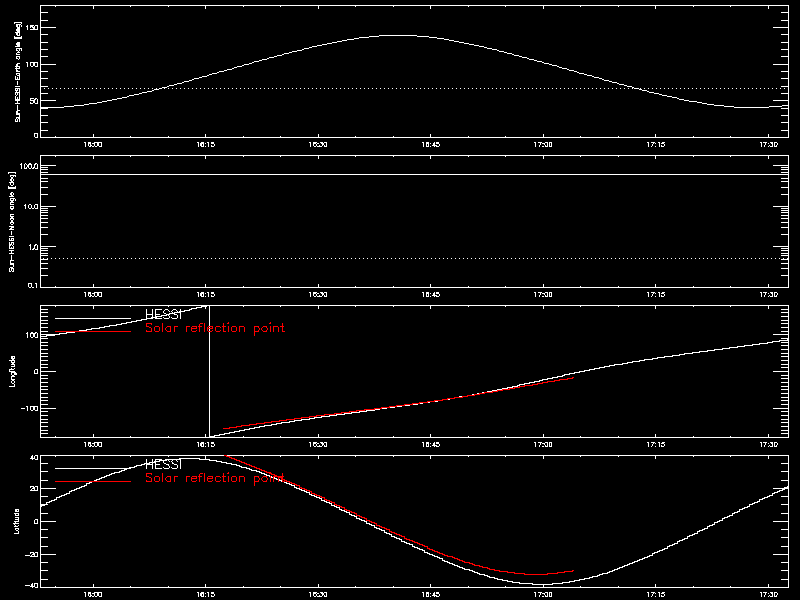
Task: Select the HESSI legend text in Latitude plot
Action: (x=163, y=464)
